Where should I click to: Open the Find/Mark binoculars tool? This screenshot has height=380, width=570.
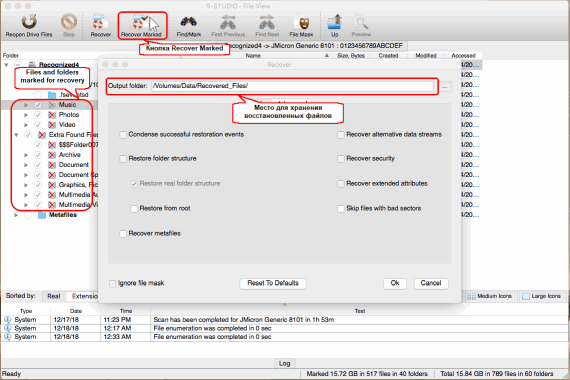click(189, 22)
